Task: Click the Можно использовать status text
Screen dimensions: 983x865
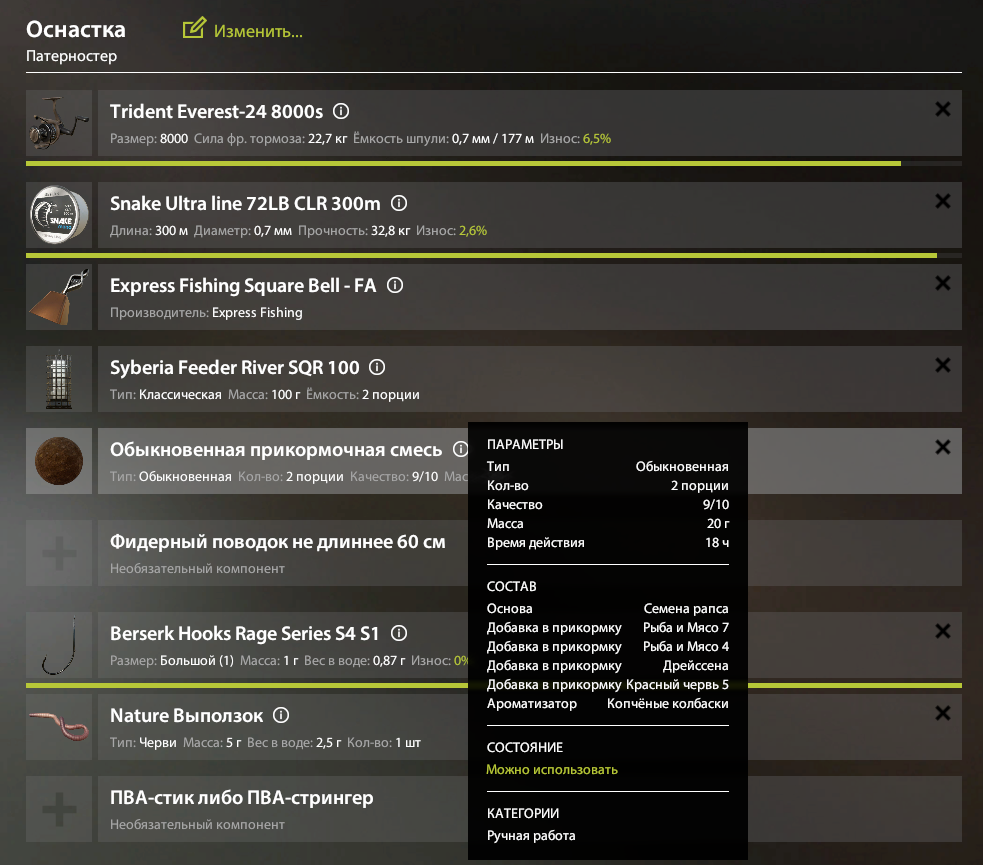Action: (x=552, y=770)
